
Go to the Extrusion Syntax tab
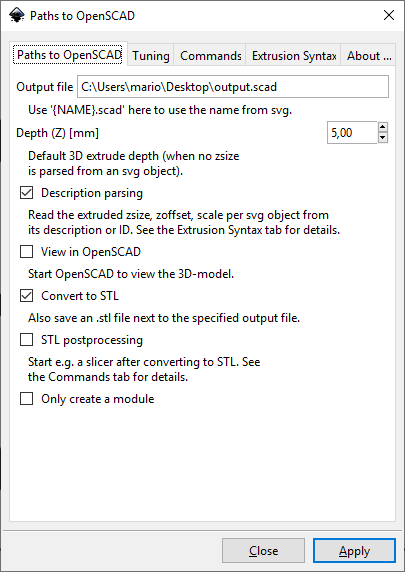[294, 56]
